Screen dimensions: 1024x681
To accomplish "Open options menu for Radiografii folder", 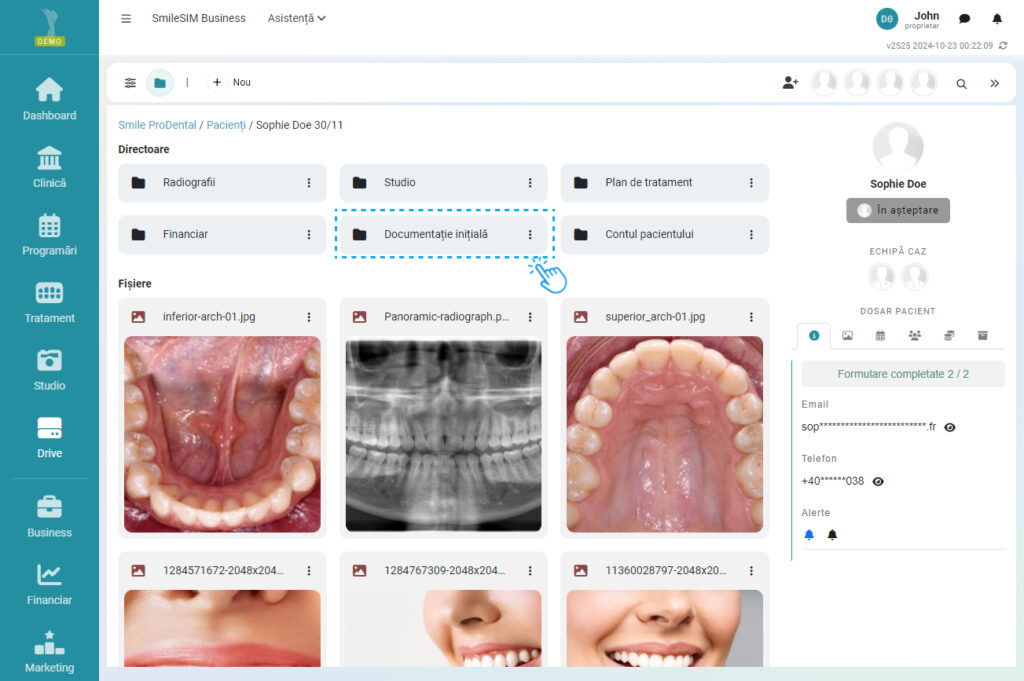I will click(x=309, y=183).
